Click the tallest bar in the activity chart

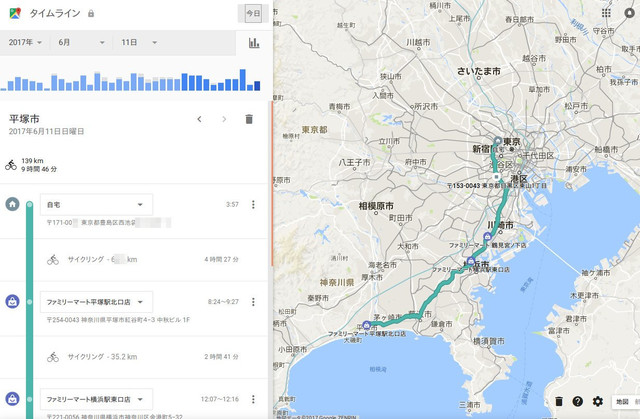tap(242, 80)
